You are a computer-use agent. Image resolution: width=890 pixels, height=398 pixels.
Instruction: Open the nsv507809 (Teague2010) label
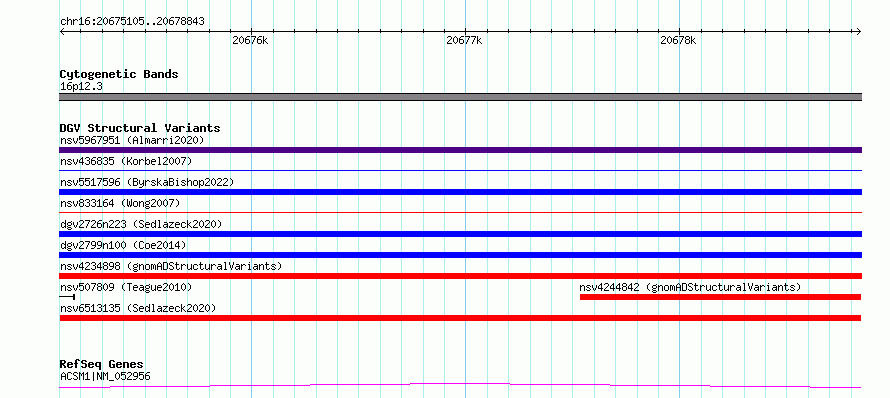[126, 287]
